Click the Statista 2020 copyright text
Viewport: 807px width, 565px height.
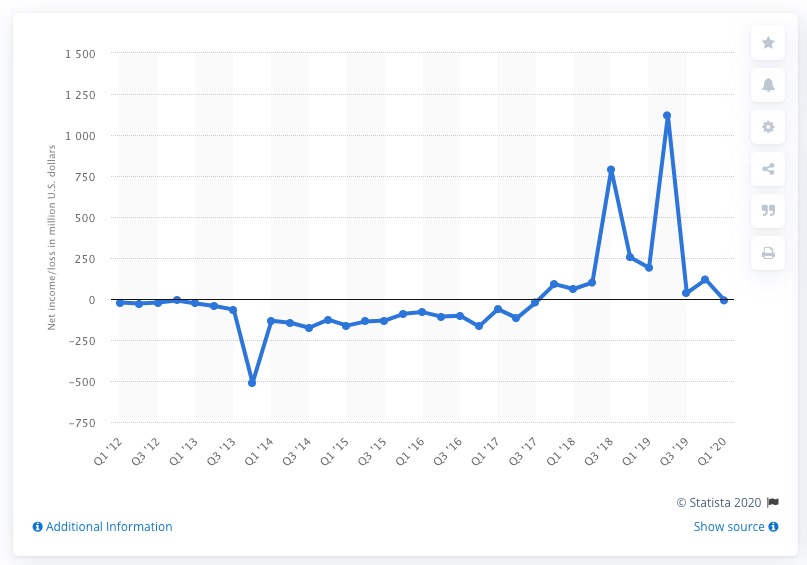(x=718, y=503)
